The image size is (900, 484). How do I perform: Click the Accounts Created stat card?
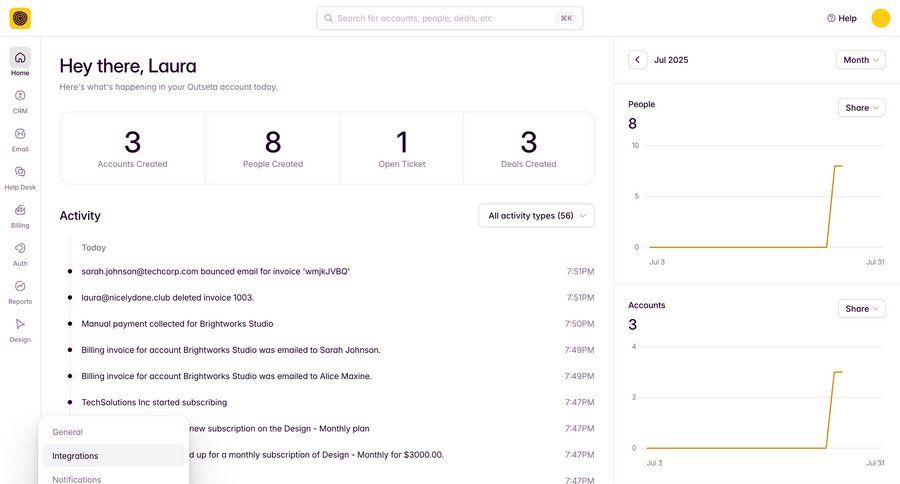pyautogui.click(x=133, y=148)
